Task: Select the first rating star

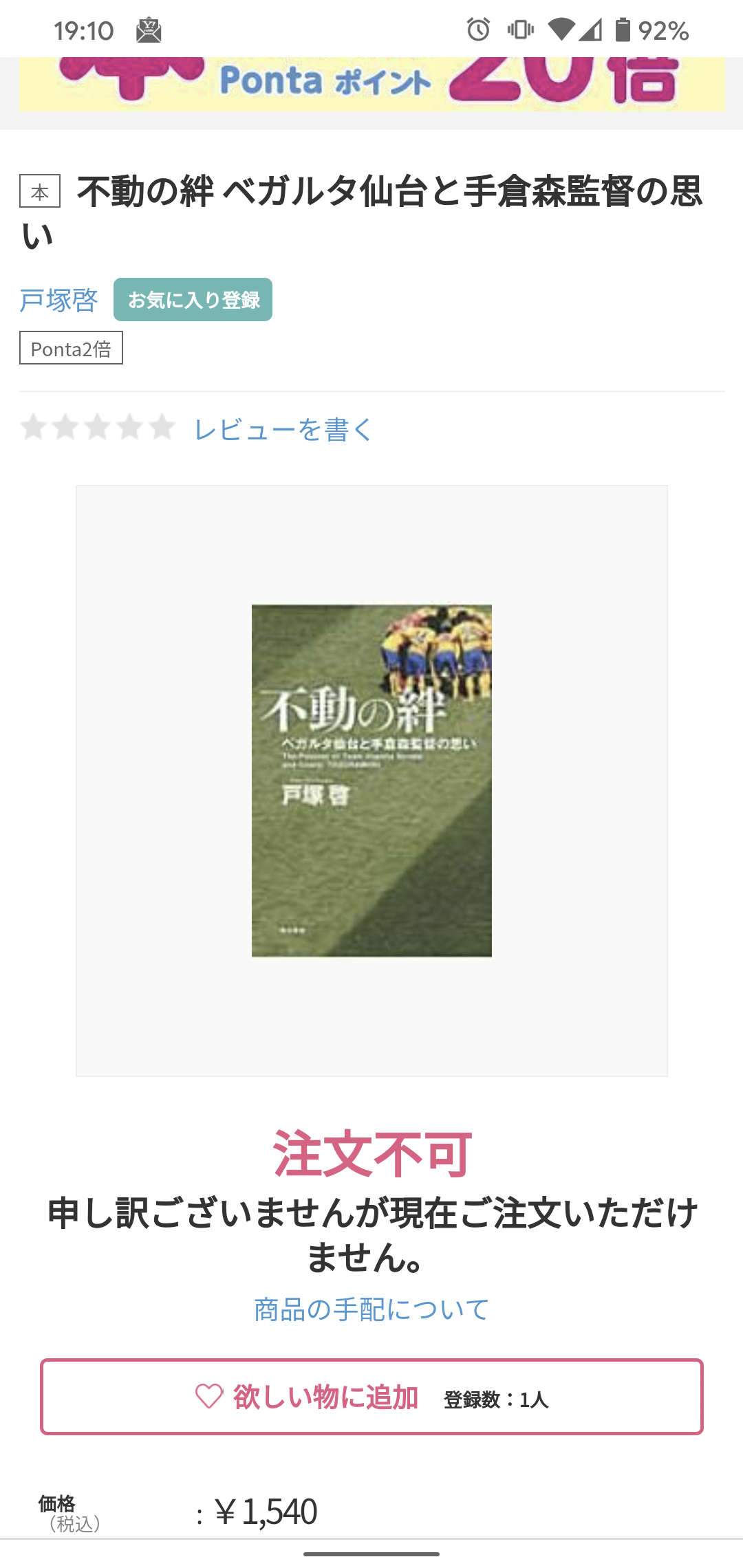Action: tap(33, 427)
